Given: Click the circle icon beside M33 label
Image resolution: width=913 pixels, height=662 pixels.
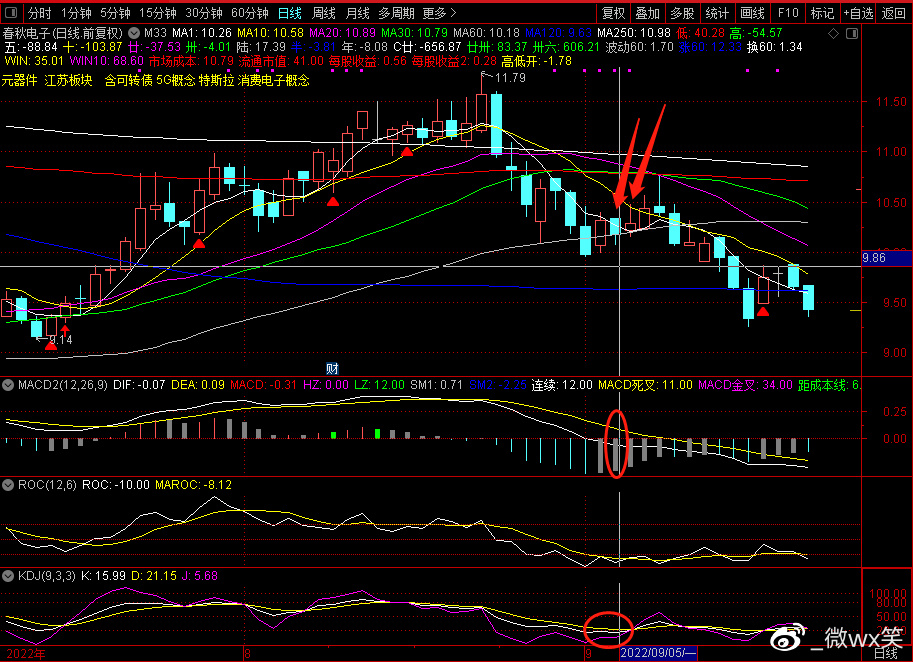Looking at the screenshot, I should (134, 33).
